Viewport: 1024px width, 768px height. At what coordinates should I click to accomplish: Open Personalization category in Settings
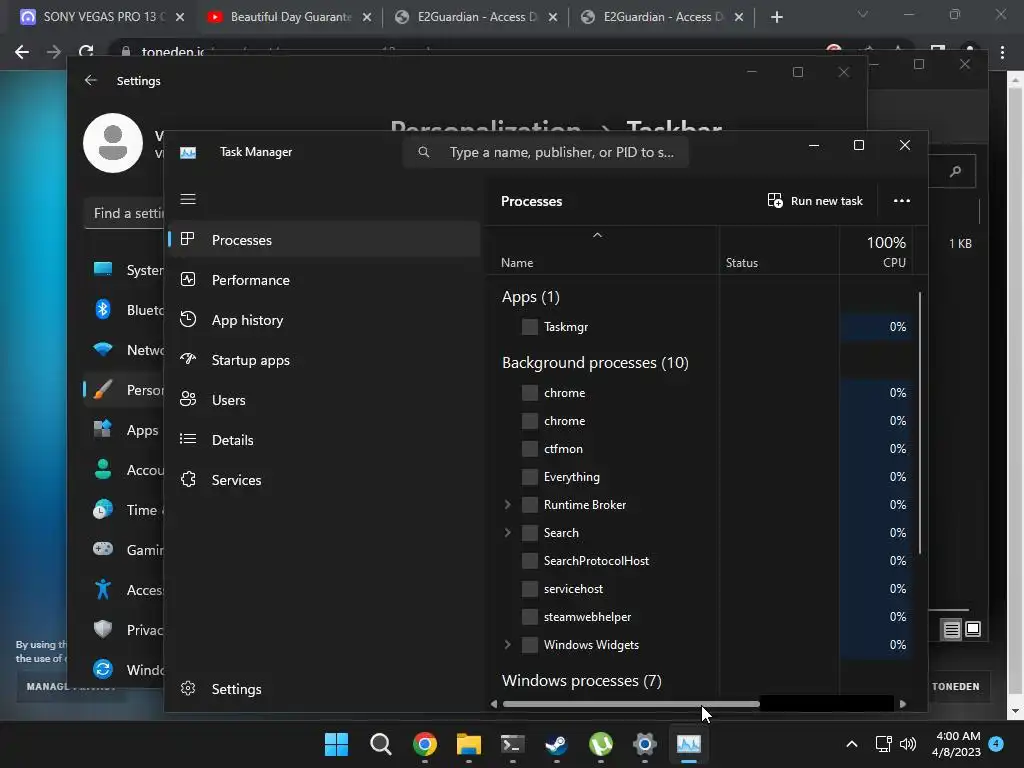(x=124, y=390)
